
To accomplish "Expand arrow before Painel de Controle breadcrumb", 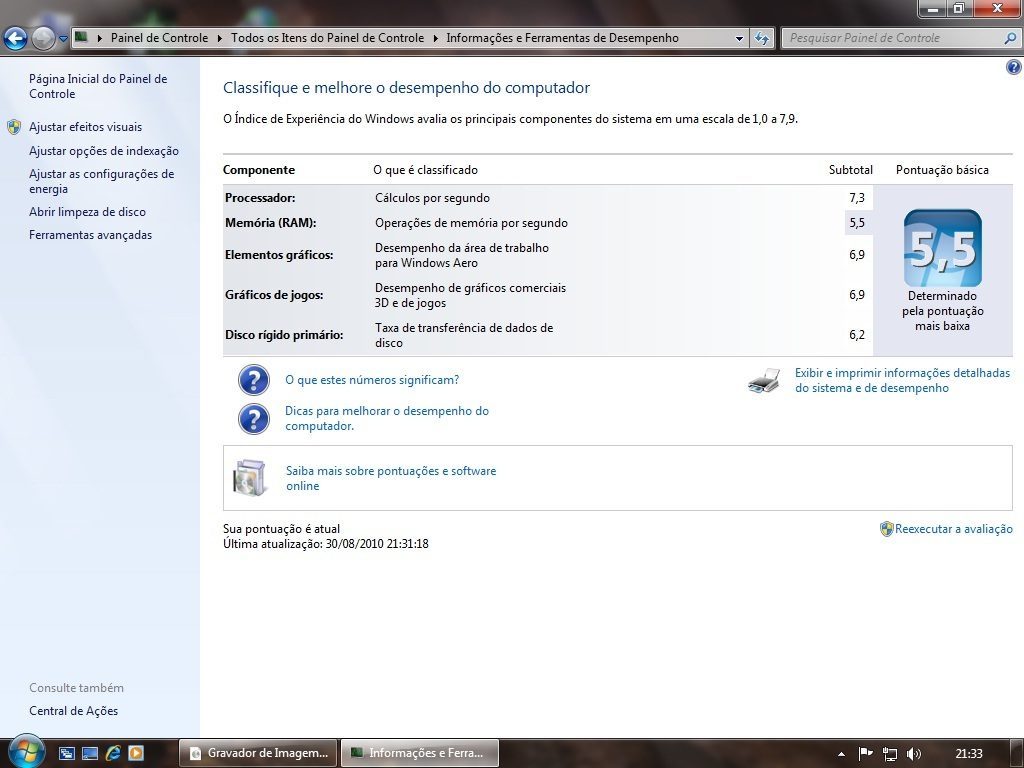I will pyautogui.click(x=100, y=38).
